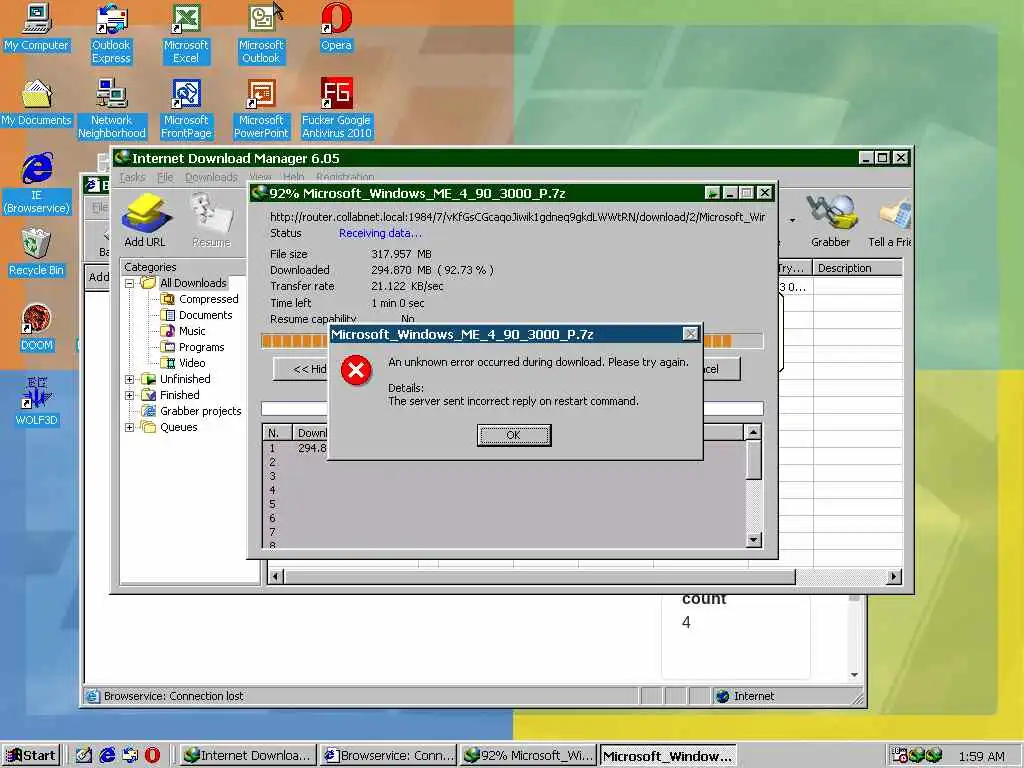Expand the Queues category
The image size is (1024, 768).
(x=129, y=427)
